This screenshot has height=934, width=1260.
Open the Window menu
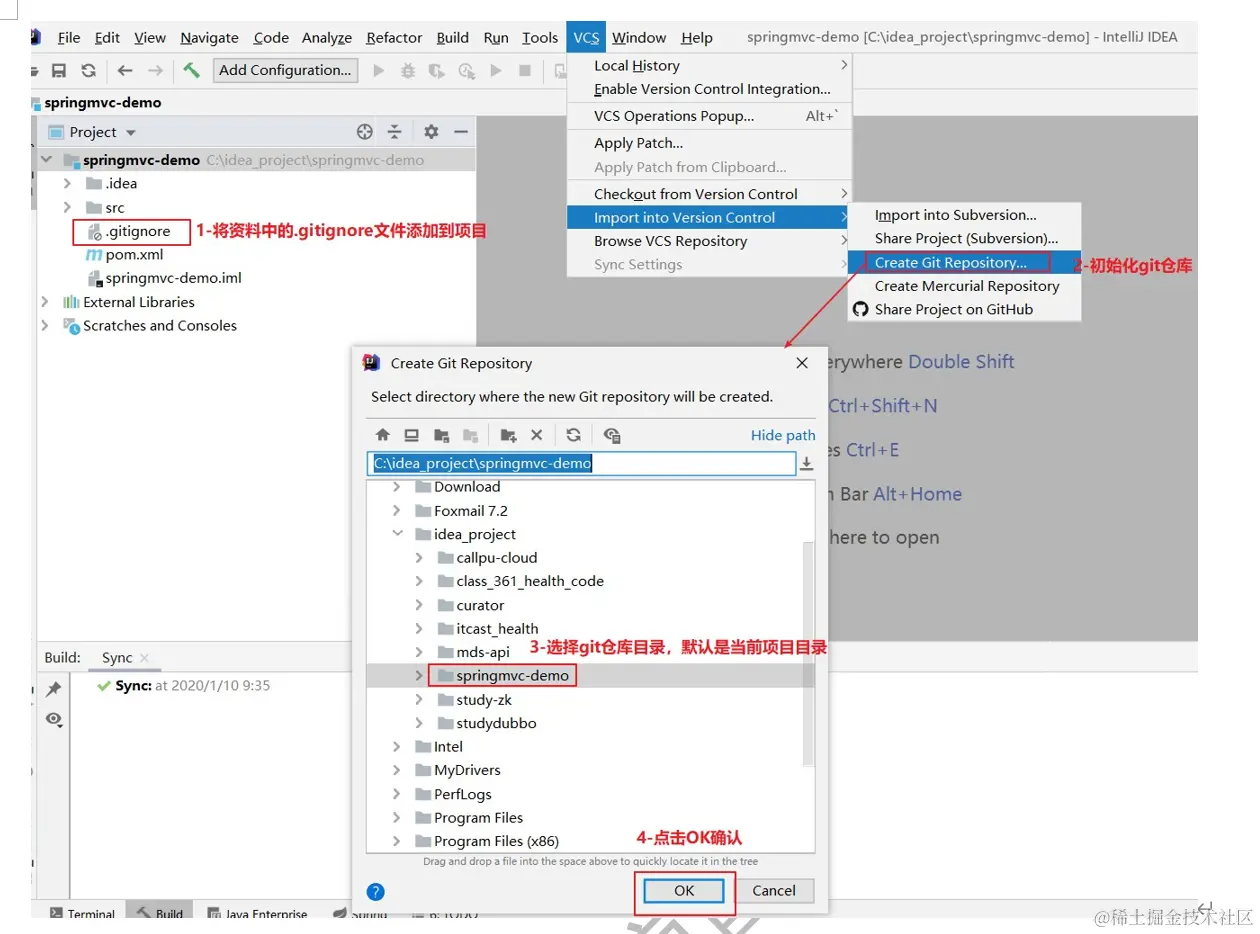(639, 38)
